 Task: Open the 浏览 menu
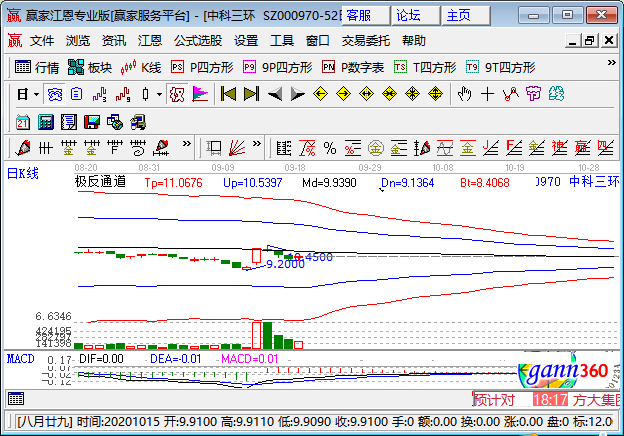78,41
